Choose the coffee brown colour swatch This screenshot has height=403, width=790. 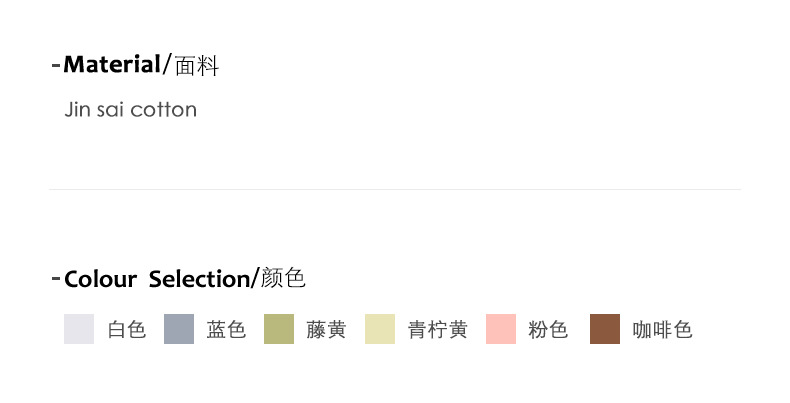(605, 329)
